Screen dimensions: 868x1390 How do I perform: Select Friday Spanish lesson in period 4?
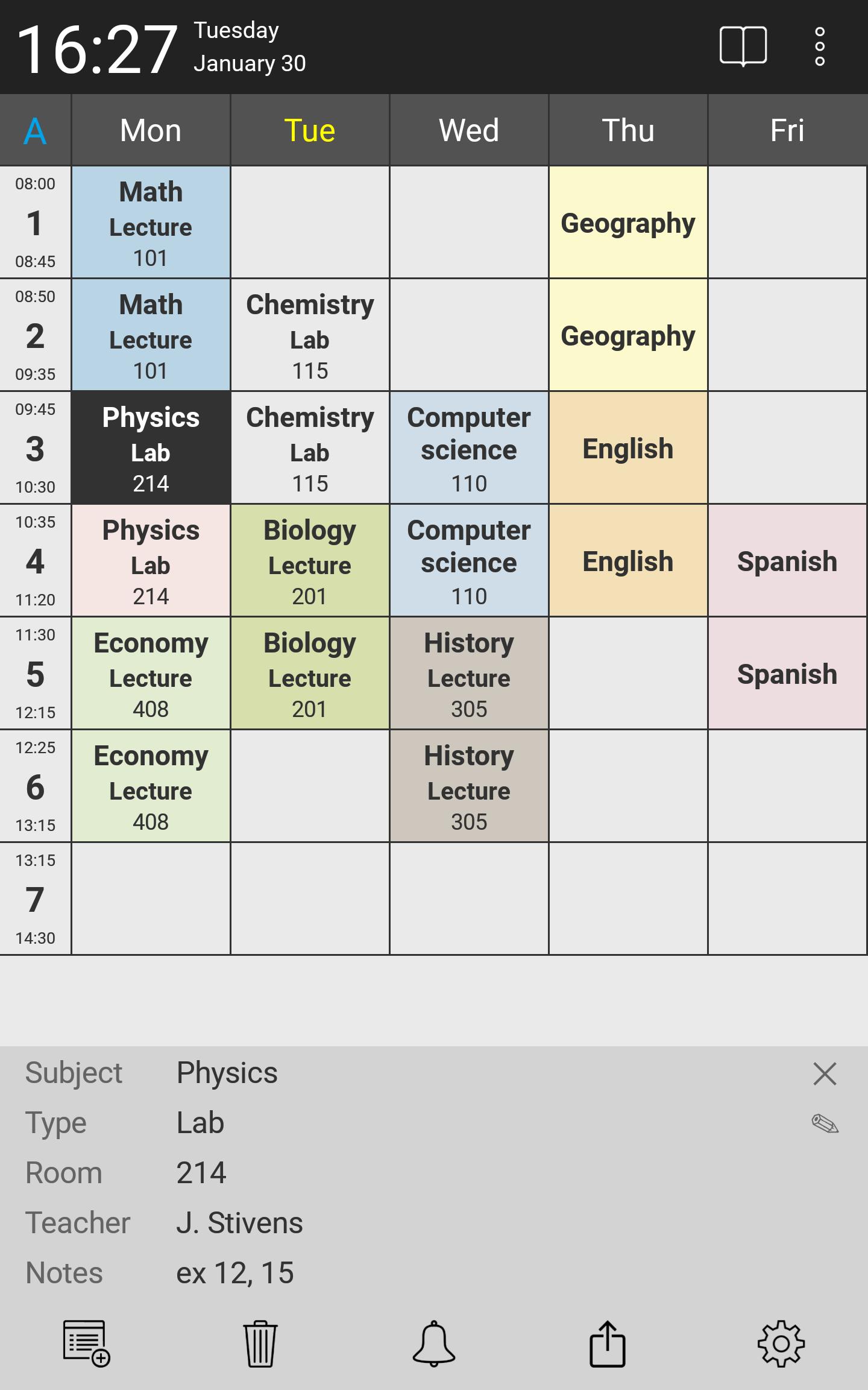[x=787, y=561]
